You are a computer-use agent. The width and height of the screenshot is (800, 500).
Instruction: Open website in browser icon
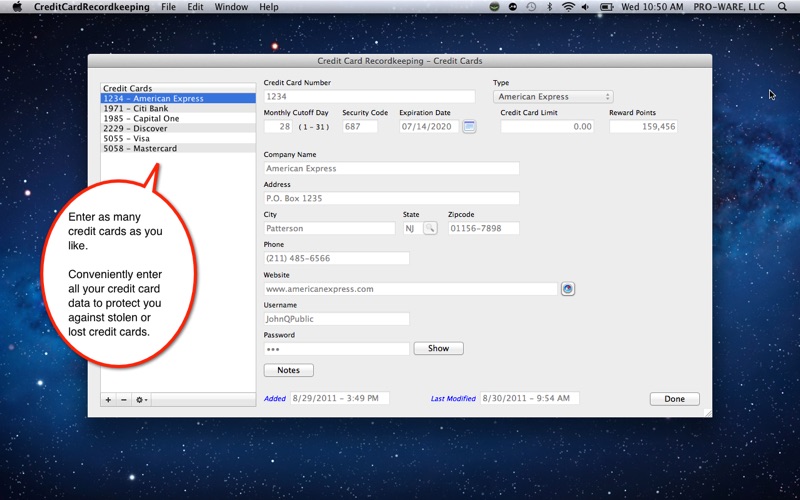[x=567, y=289]
